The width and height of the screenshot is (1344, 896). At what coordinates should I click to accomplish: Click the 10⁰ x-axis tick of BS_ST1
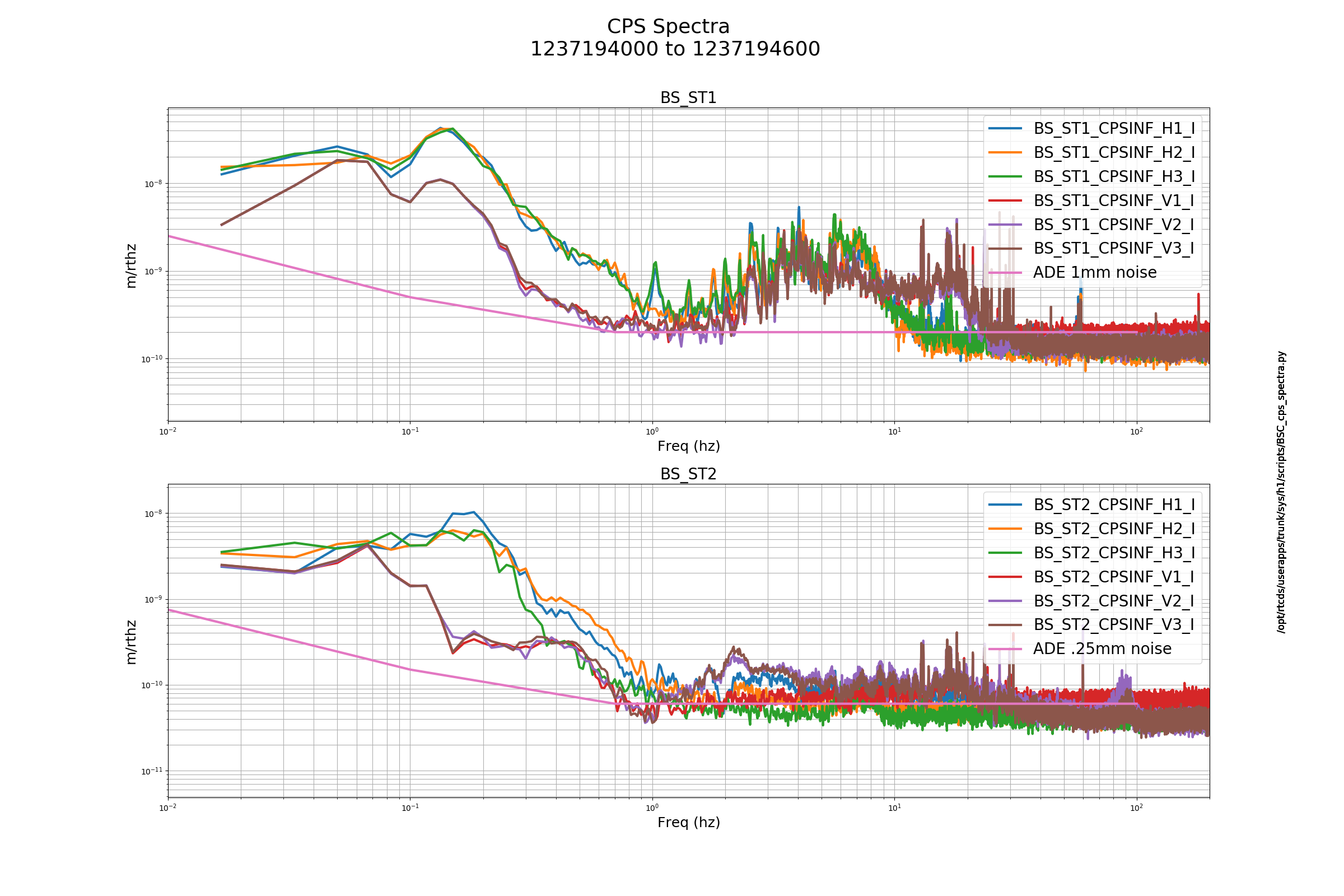(x=652, y=431)
